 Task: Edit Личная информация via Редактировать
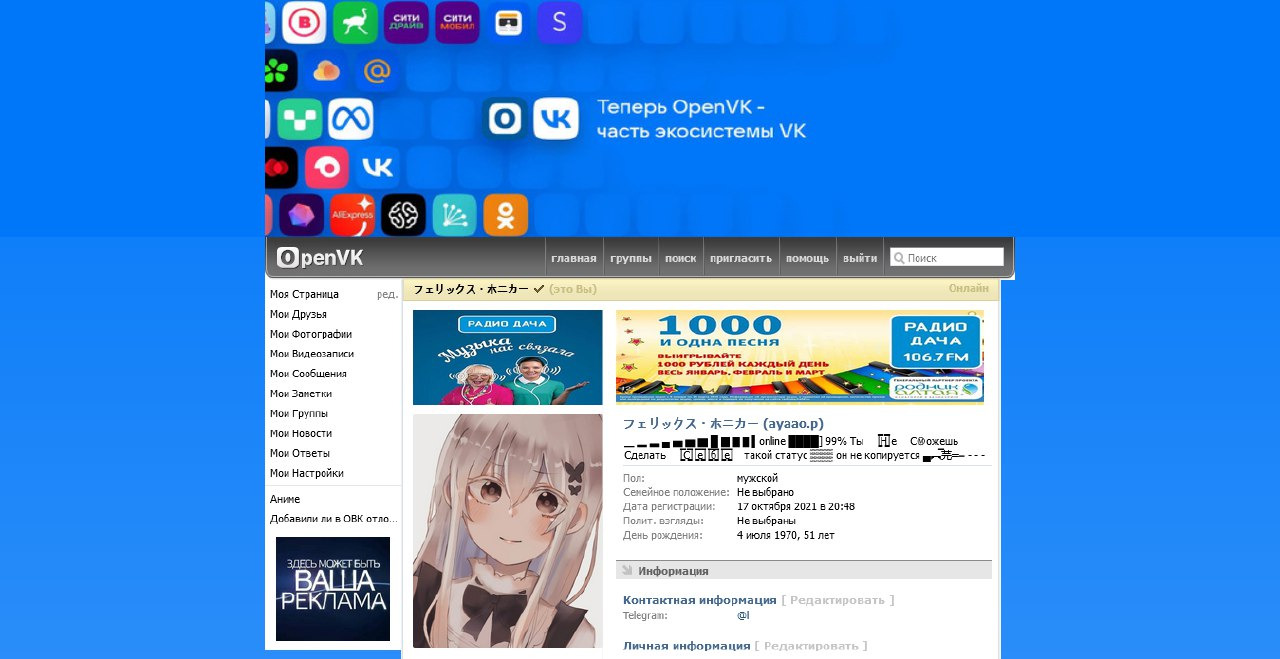point(811,646)
